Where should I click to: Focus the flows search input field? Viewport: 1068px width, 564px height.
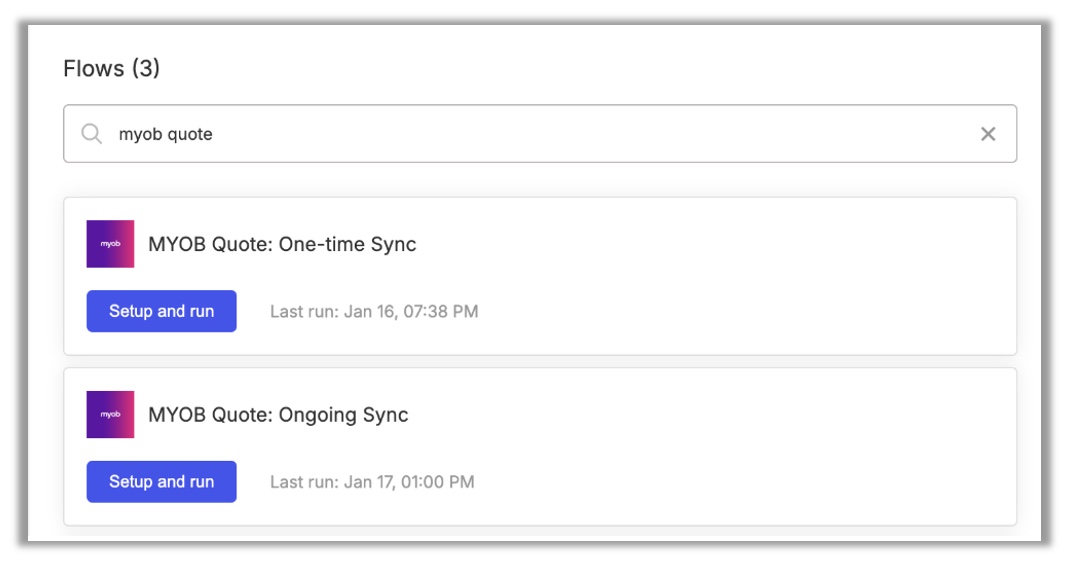click(540, 134)
